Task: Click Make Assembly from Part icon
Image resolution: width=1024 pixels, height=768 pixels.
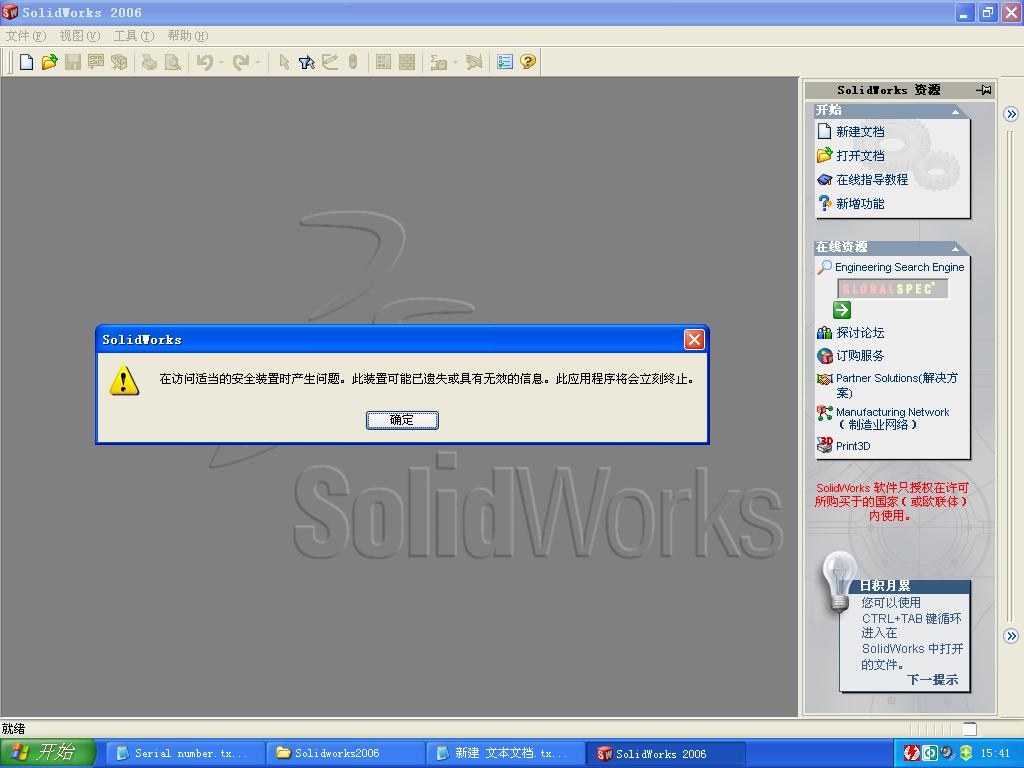Action: click(119, 62)
